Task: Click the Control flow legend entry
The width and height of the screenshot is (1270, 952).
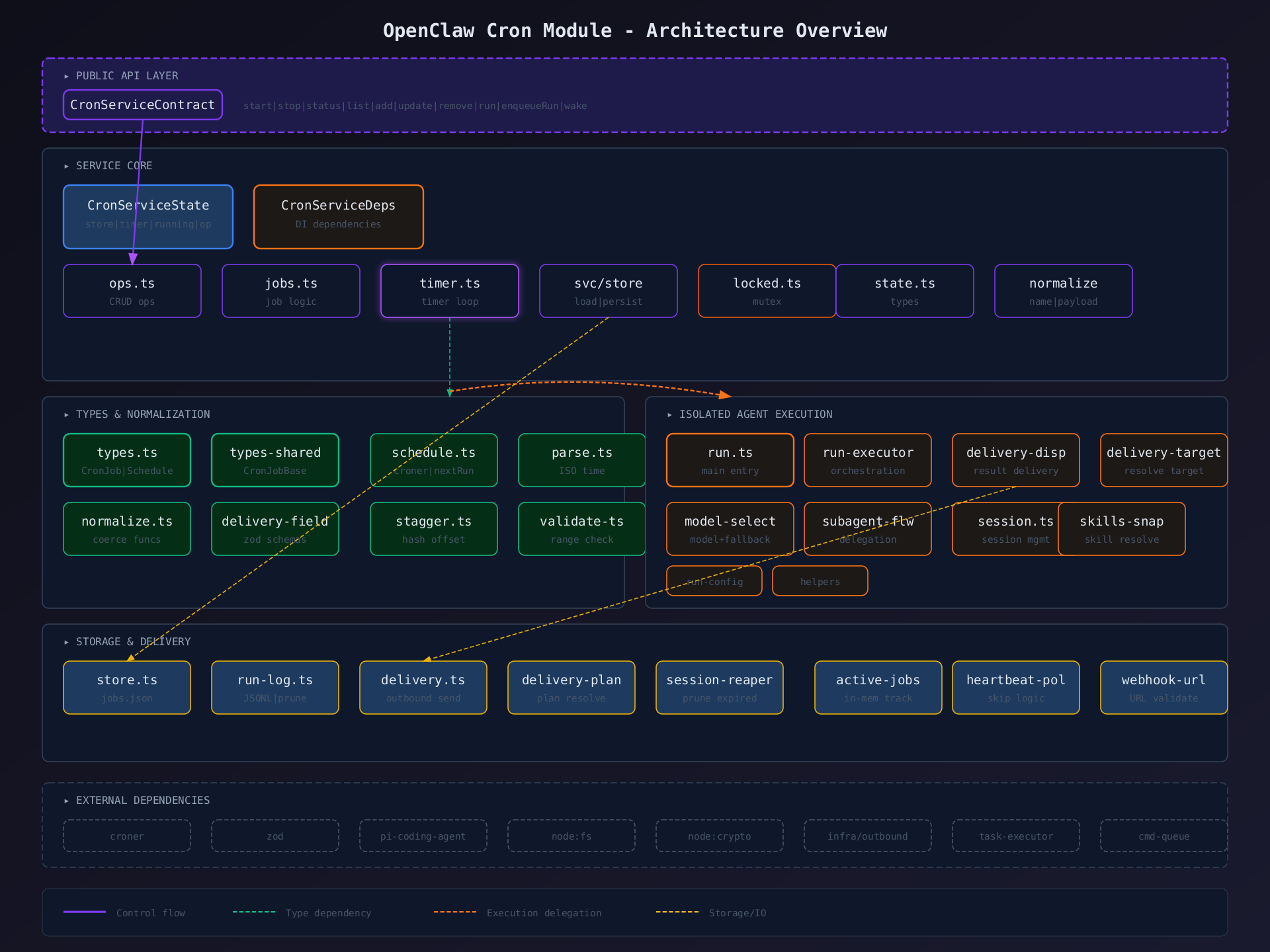Action: pyautogui.click(x=124, y=912)
